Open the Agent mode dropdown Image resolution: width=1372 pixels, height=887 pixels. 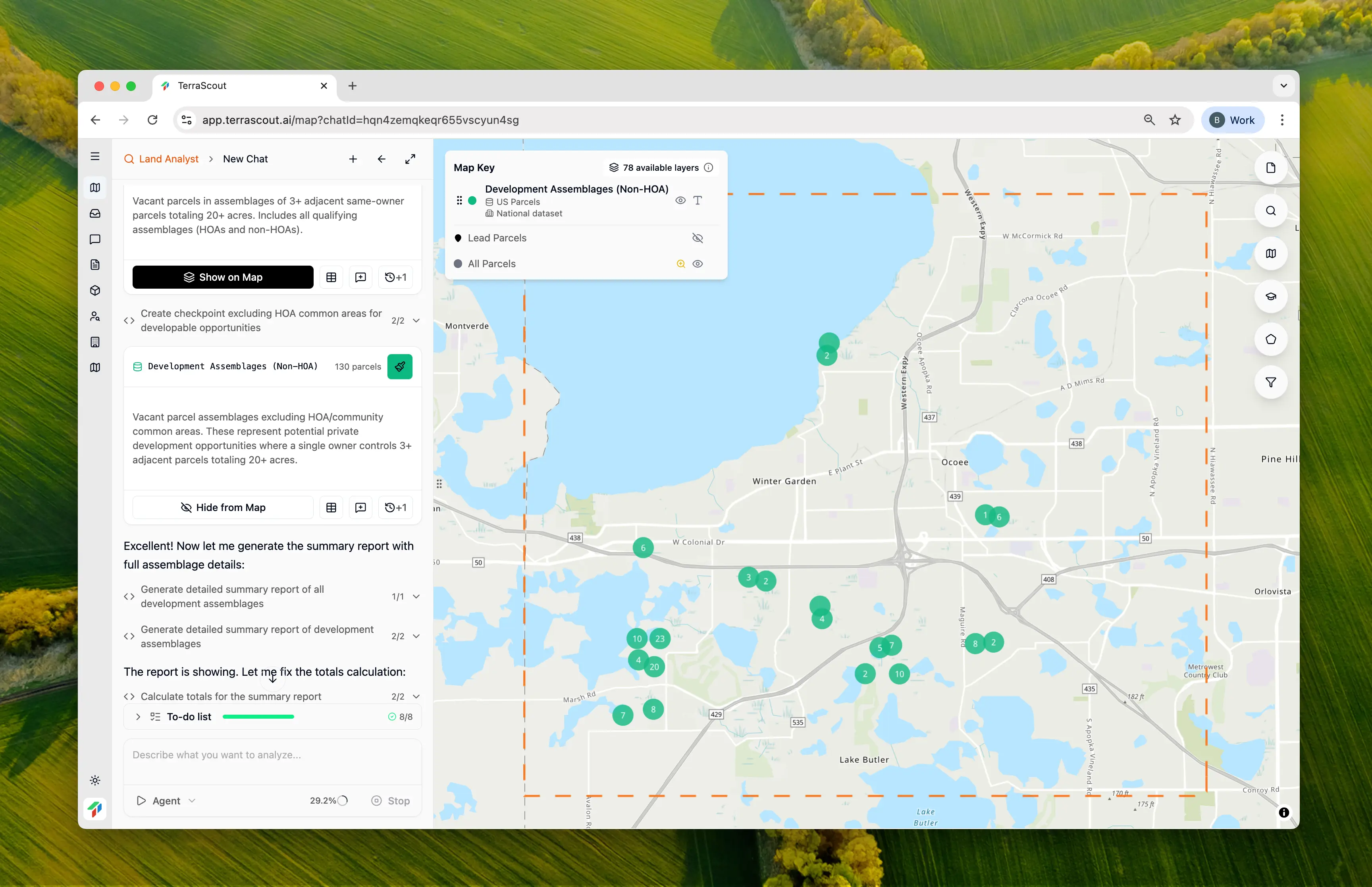coord(167,800)
